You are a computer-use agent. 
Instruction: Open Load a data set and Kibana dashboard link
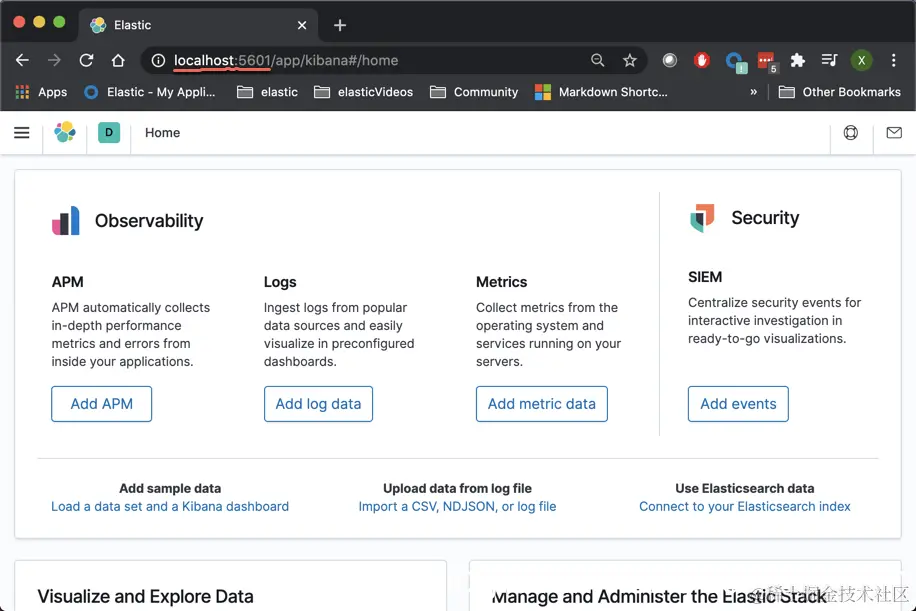(x=170, y=506)
